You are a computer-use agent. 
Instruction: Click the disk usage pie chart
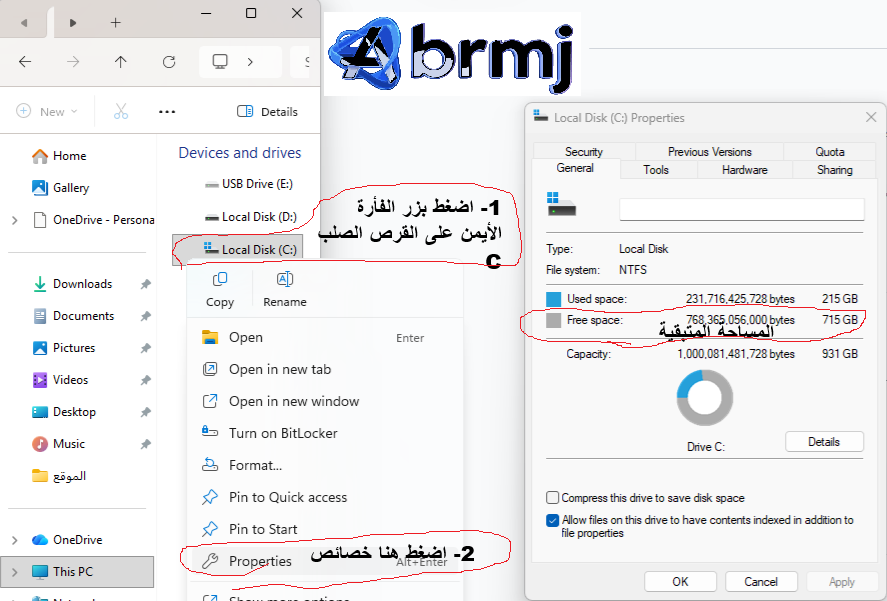click(x=705, y=397)
